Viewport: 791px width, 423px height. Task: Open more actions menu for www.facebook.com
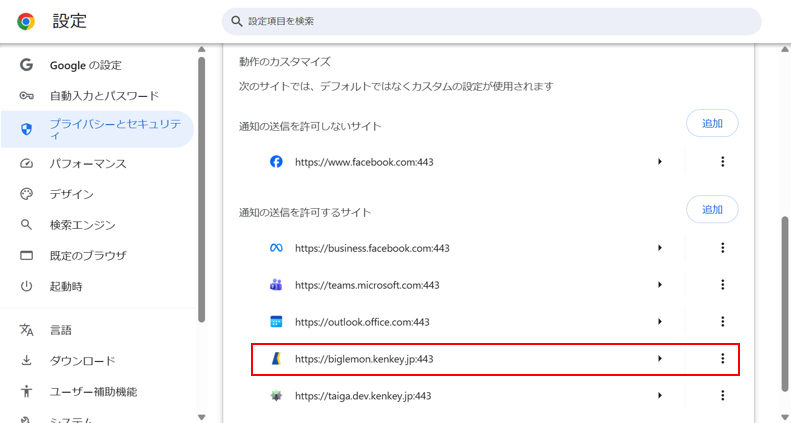pos(722,161)
